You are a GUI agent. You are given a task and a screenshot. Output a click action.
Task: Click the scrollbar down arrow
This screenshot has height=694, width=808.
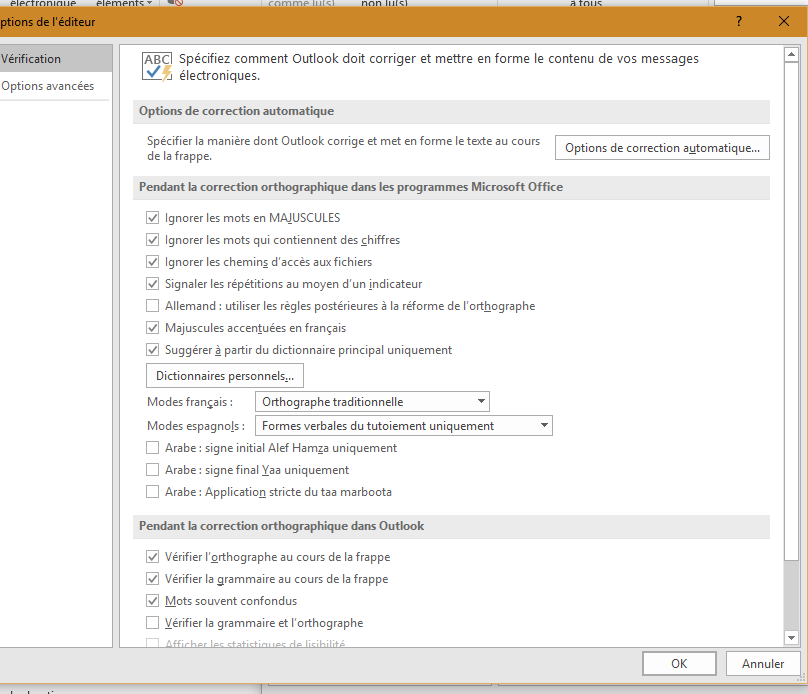(x=791, y=638)
